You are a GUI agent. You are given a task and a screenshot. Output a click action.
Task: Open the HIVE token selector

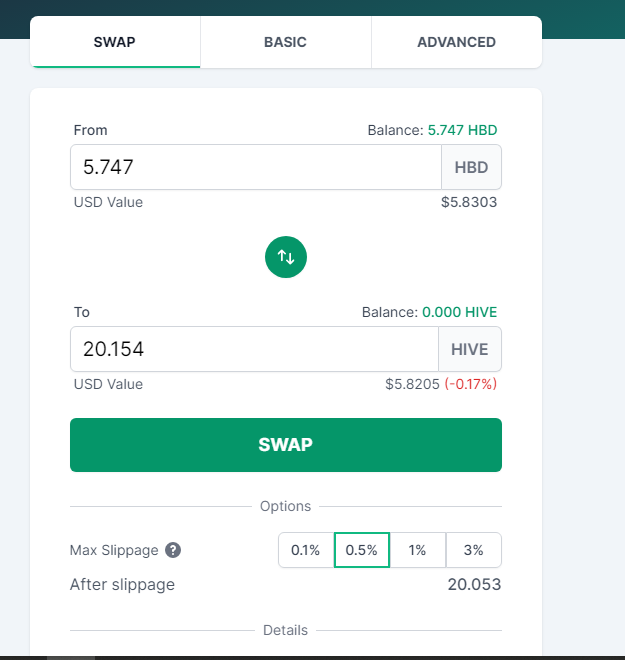pos(470,349)
